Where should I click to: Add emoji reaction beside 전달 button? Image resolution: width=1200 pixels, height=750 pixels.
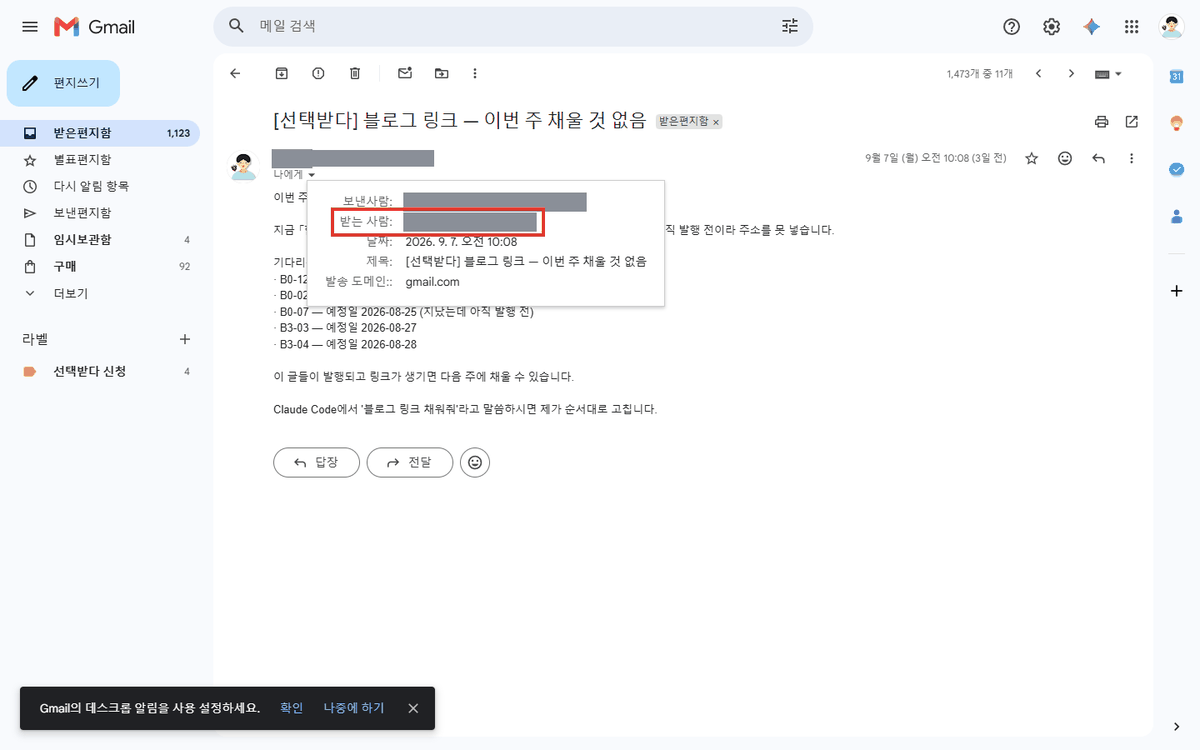click(x=475, y=462)
